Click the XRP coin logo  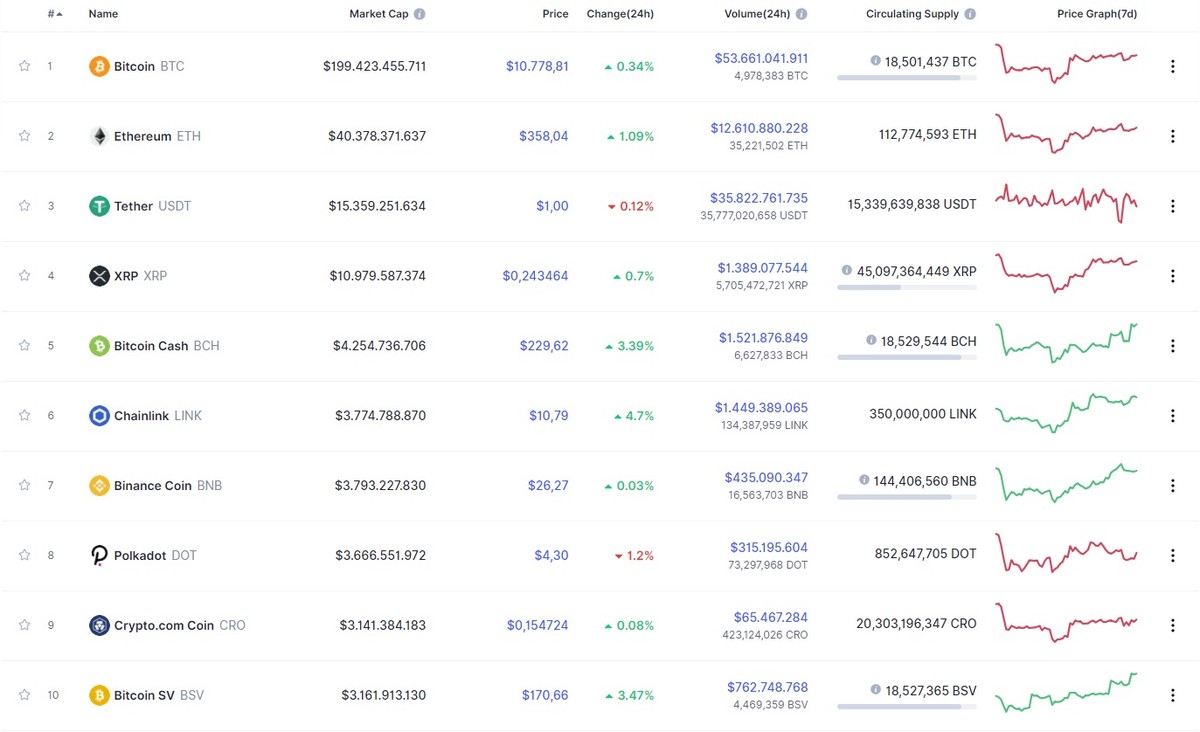[x=99, y=276]
